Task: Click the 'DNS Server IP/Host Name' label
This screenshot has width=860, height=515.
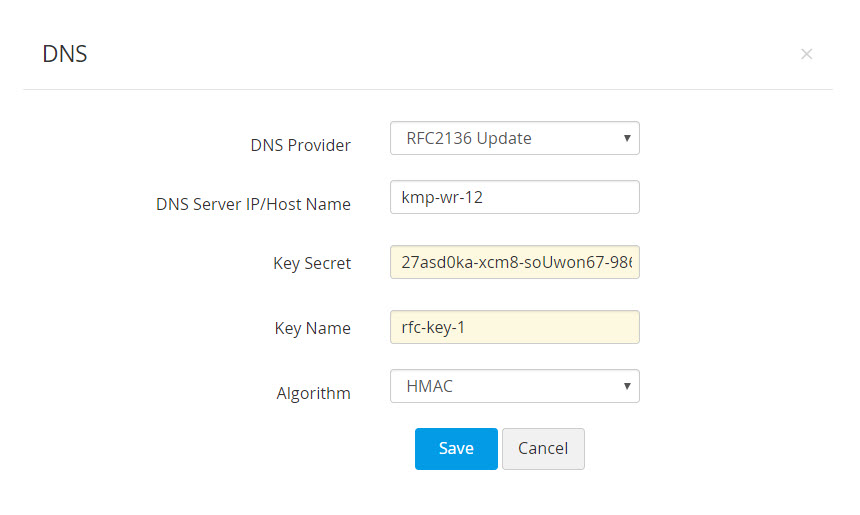Action: click(253, 204)
